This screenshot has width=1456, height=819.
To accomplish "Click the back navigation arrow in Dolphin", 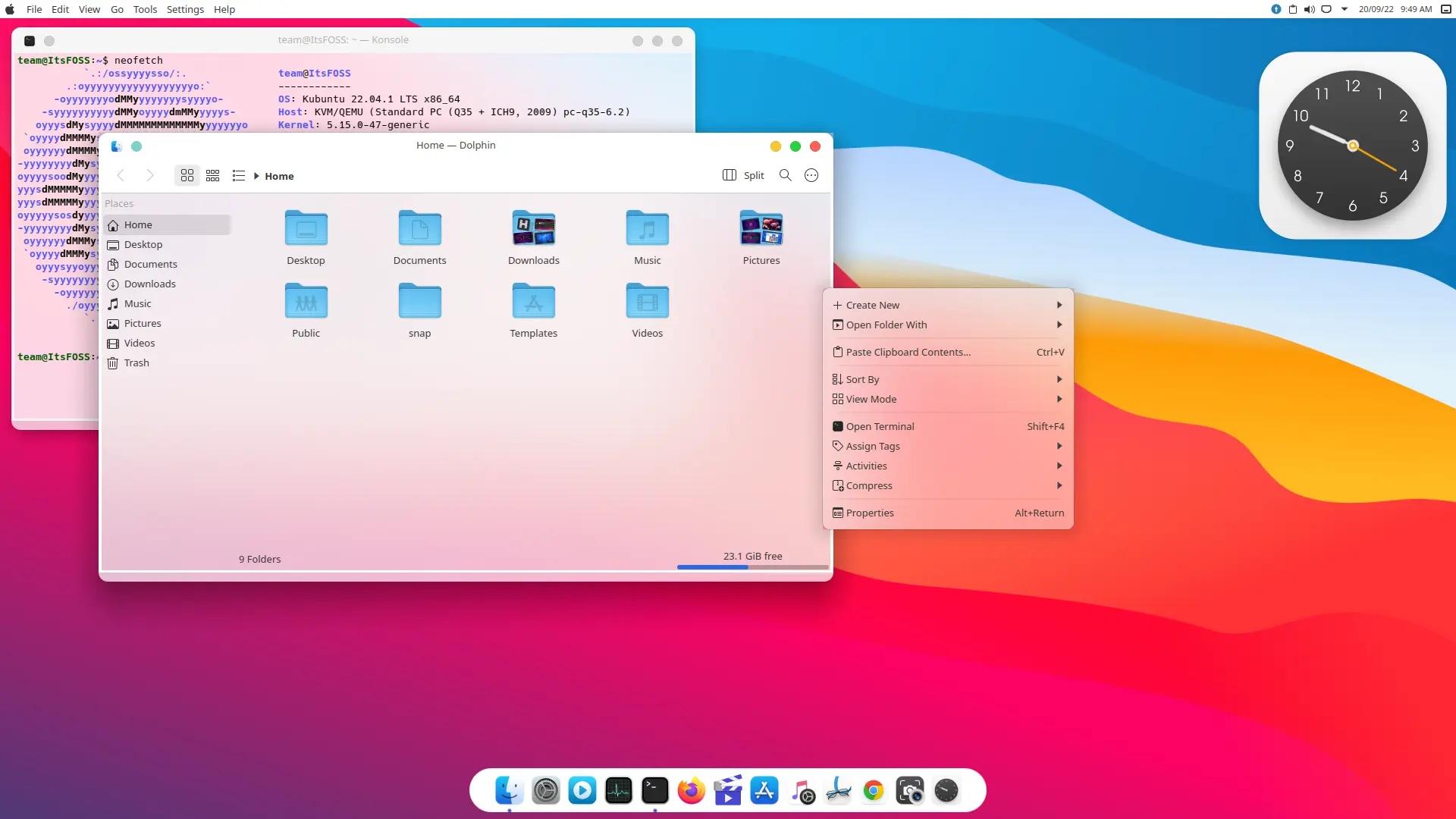I will (x=121, y=175).
